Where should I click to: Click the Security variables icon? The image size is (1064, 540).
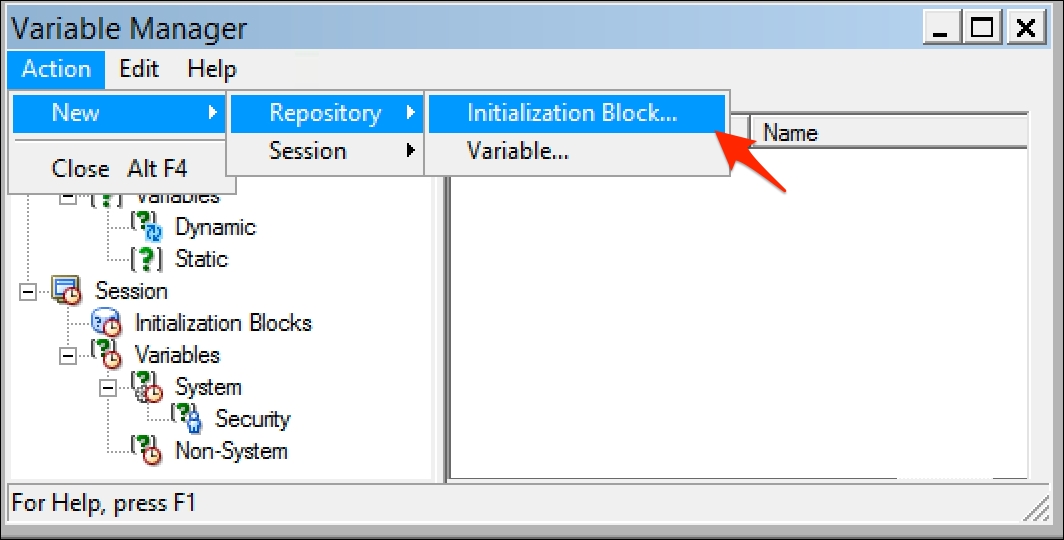point(187,418)
